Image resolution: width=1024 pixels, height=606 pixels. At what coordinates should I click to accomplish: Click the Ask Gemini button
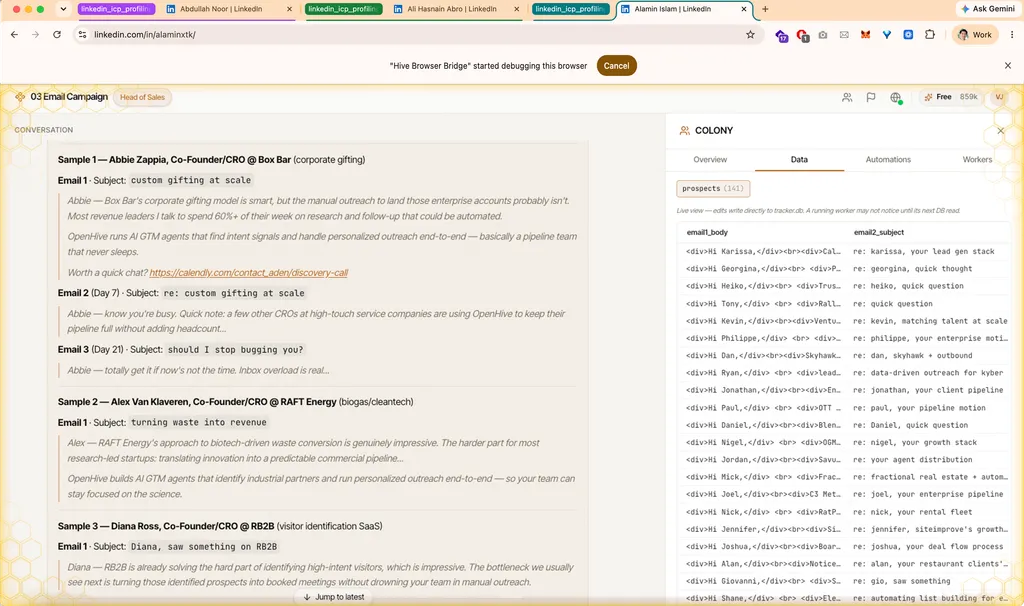click(x=987, y=9)
